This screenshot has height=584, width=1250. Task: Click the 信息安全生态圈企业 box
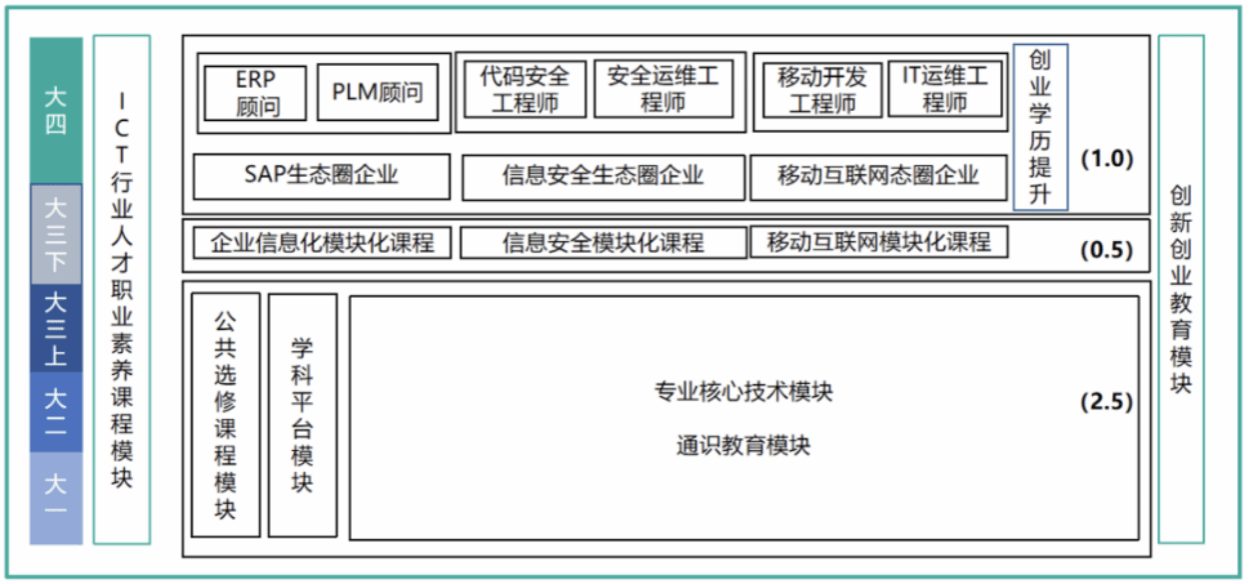click(603, 177)
